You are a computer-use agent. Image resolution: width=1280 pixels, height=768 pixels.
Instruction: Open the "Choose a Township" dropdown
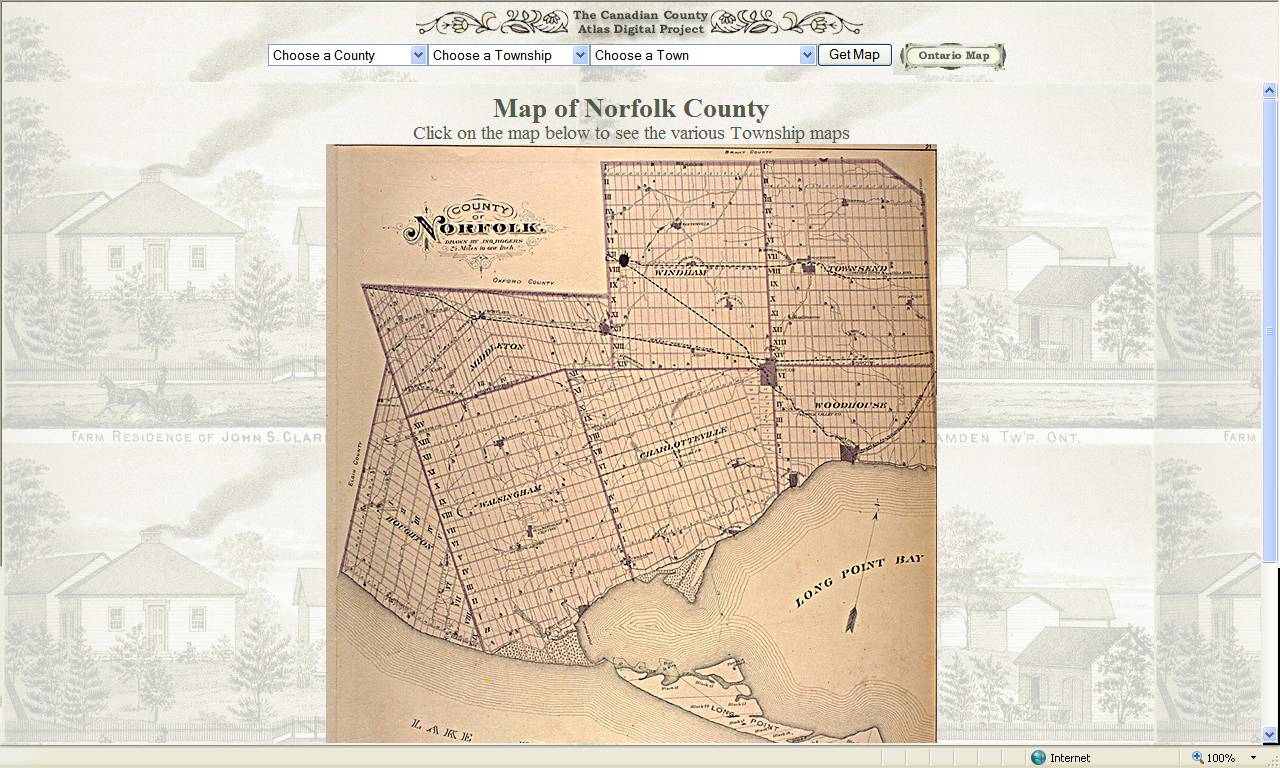508,55
